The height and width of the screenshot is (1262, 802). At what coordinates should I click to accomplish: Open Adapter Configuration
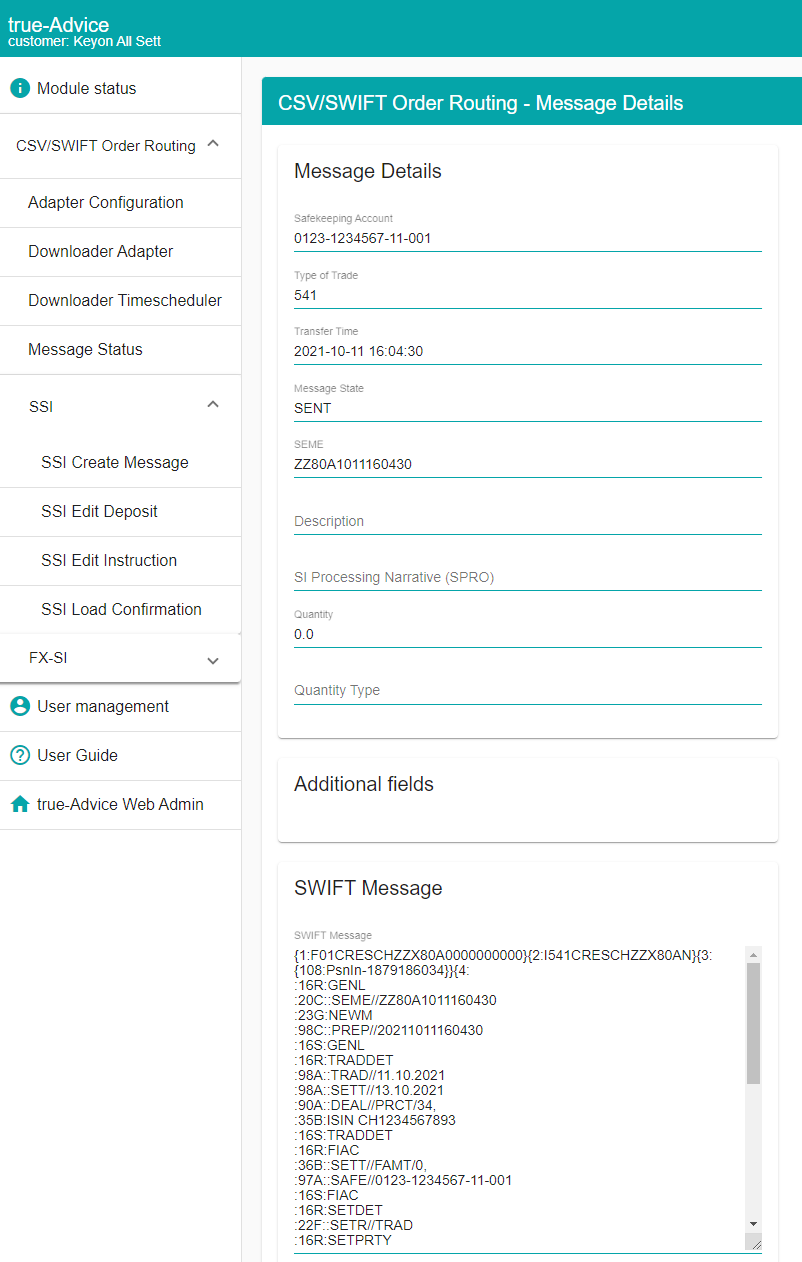click(x=106, y=202)
